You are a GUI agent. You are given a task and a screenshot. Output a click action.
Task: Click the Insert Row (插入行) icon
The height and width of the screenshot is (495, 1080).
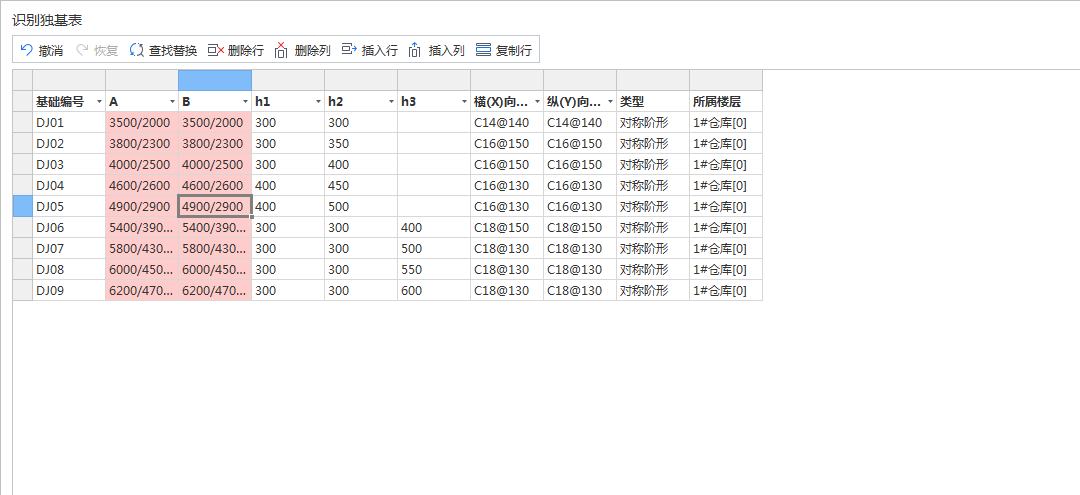pos(349,50)
